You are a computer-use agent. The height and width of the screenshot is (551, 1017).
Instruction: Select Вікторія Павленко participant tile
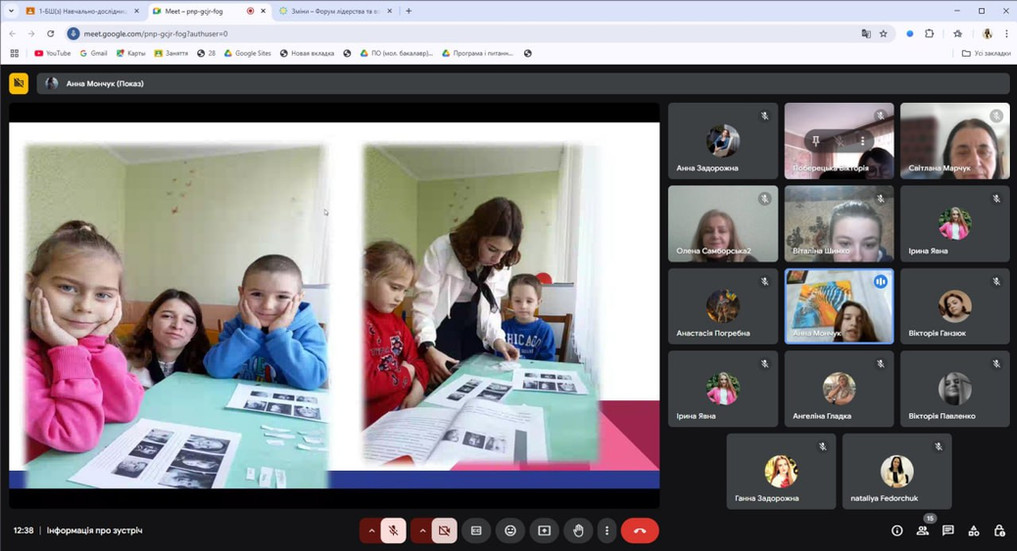tap(955, 389)
